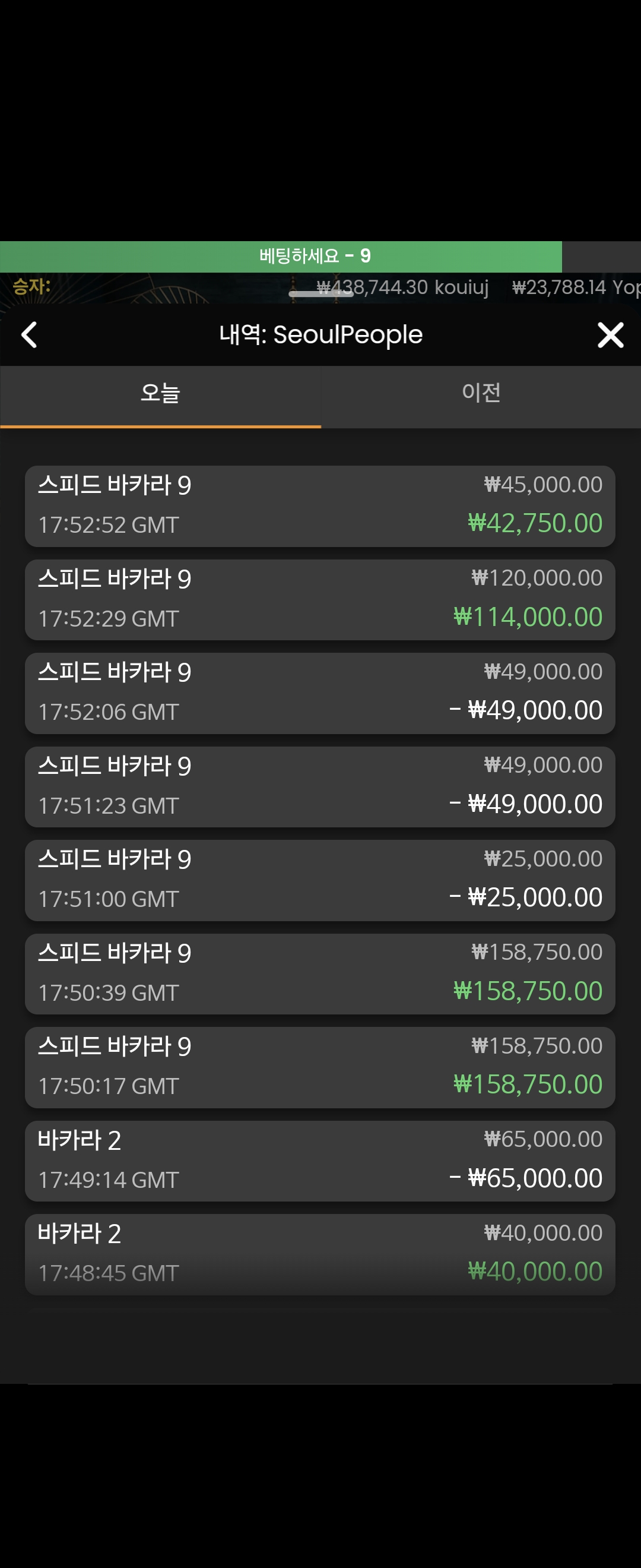Open the 바카라 2 entry at 17:49:14
Viewport: 641px width, 1568px height.
pos(320,1161)
